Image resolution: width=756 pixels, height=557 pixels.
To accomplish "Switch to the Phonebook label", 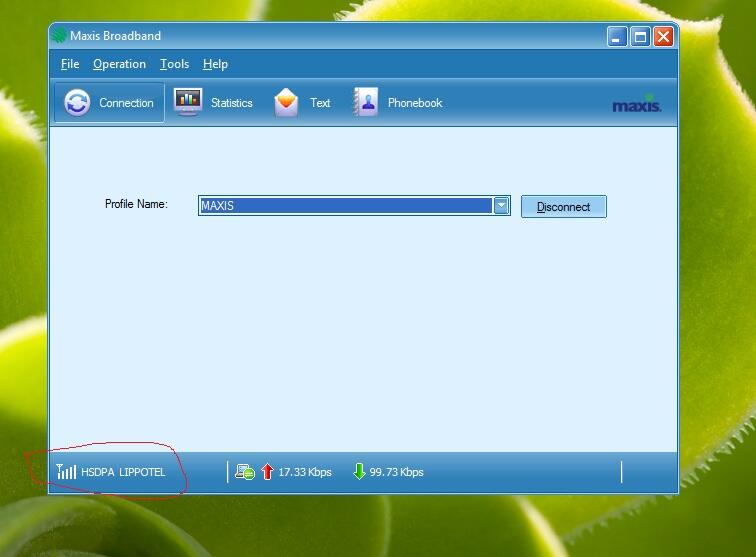I will 415,103.
